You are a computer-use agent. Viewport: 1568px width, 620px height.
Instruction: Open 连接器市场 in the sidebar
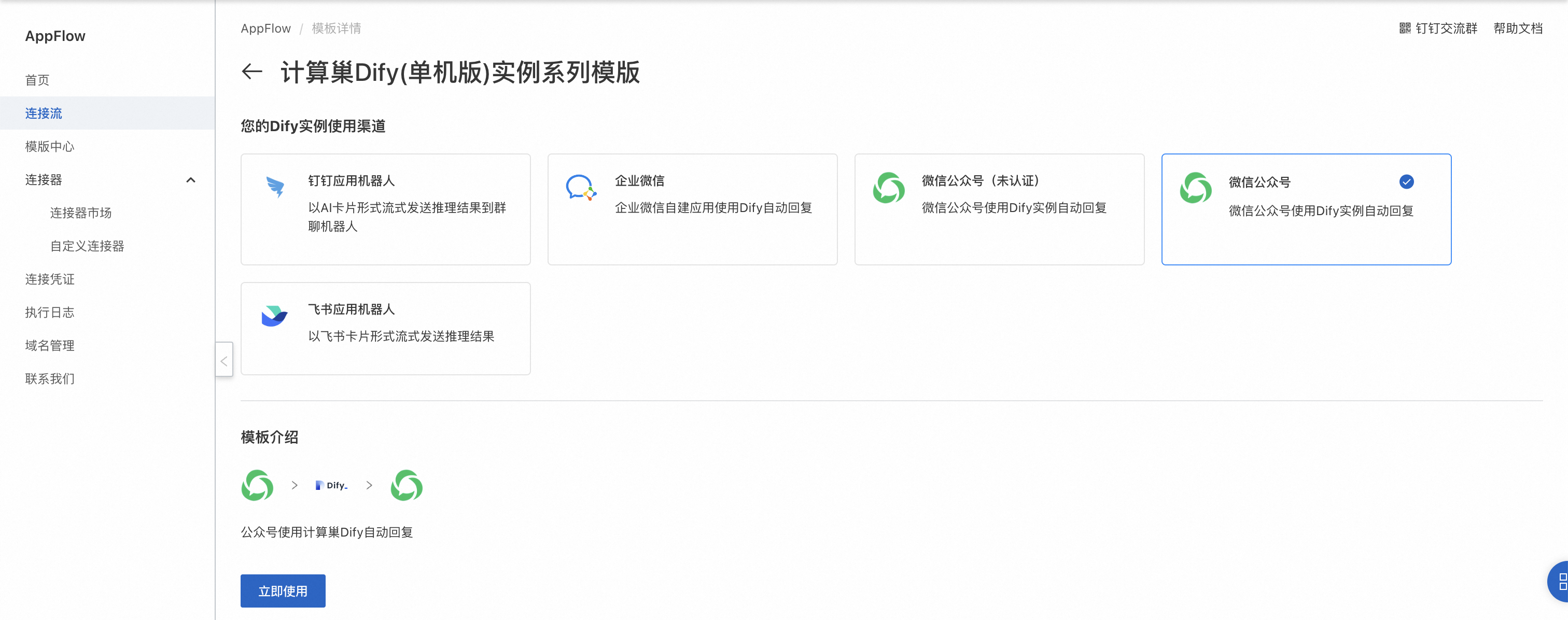click(x=81, y=213)
